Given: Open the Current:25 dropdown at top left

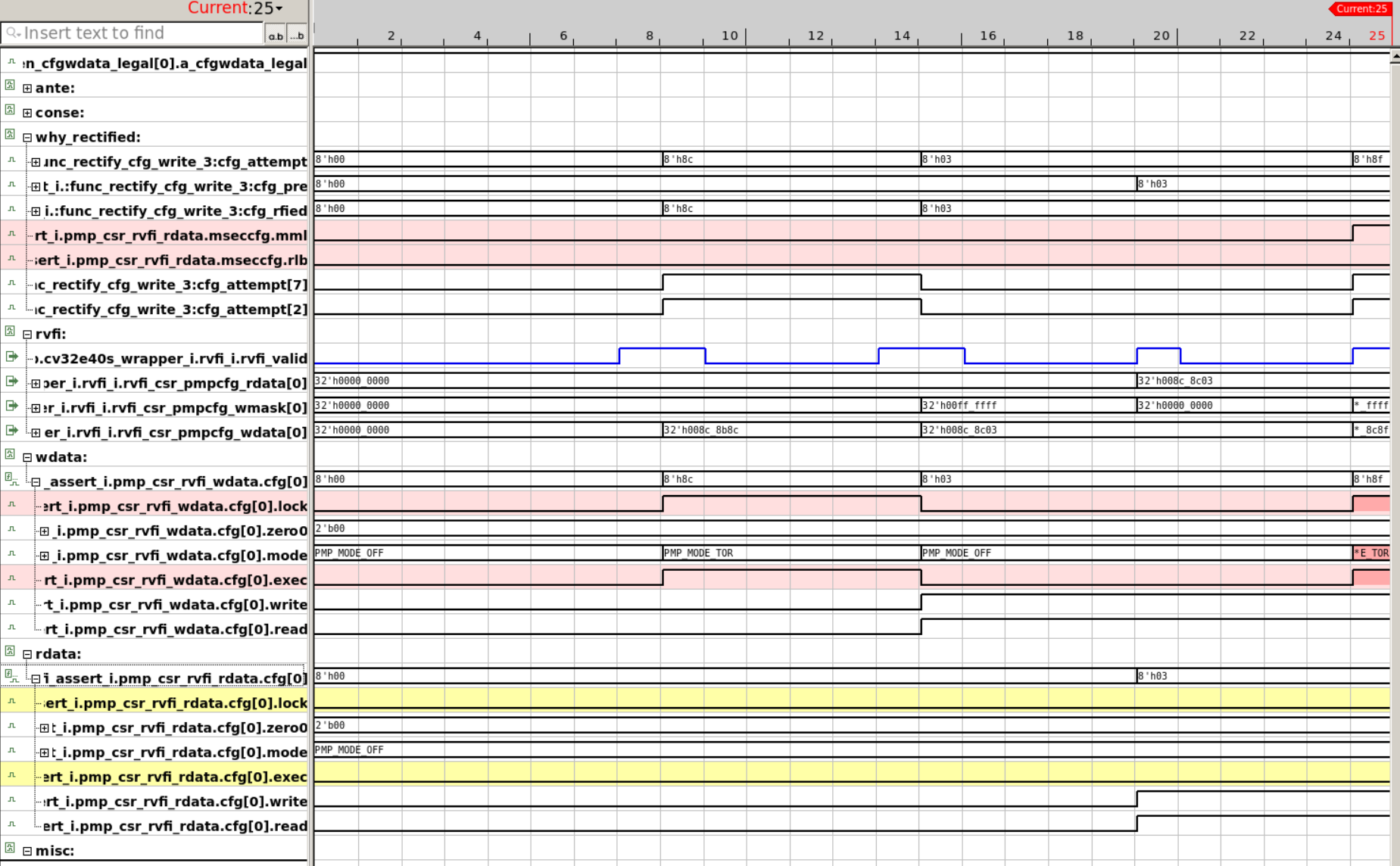Looking at the screenshot, I should pyautogui.click(x=277, y=8).
